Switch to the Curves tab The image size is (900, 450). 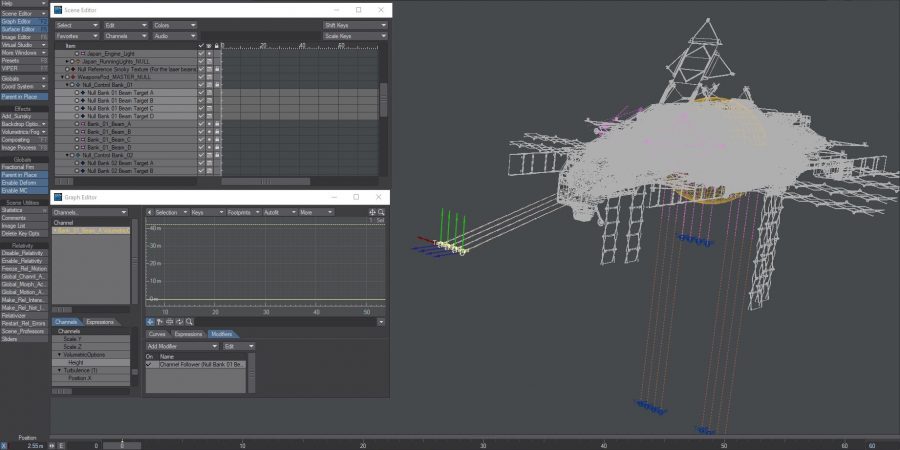click(x=157, y=334)
